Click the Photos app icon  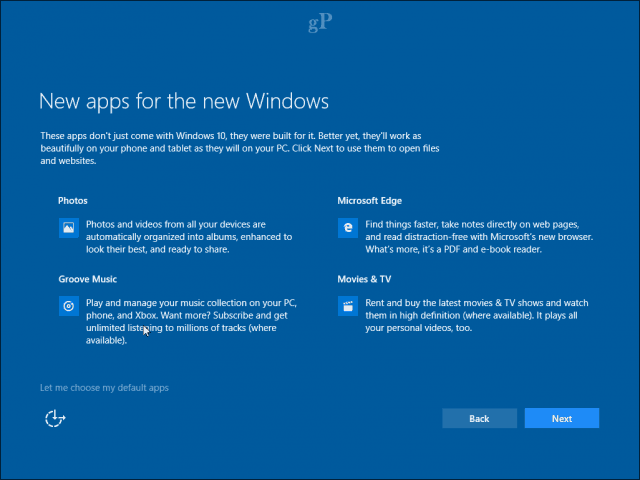tap(69, 228)
